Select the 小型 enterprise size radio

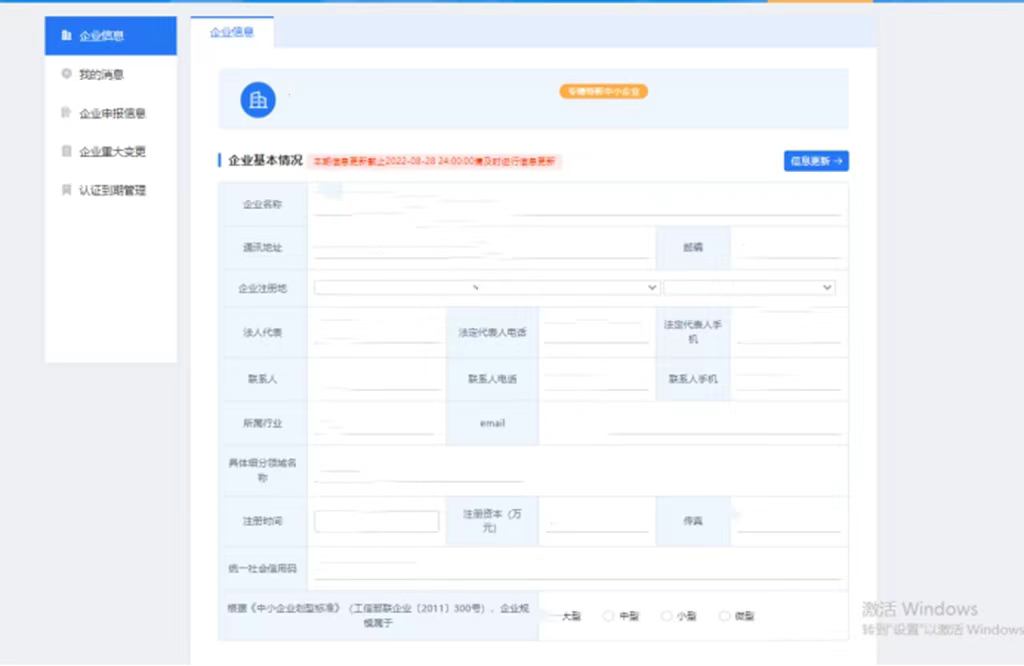[666, 617]
